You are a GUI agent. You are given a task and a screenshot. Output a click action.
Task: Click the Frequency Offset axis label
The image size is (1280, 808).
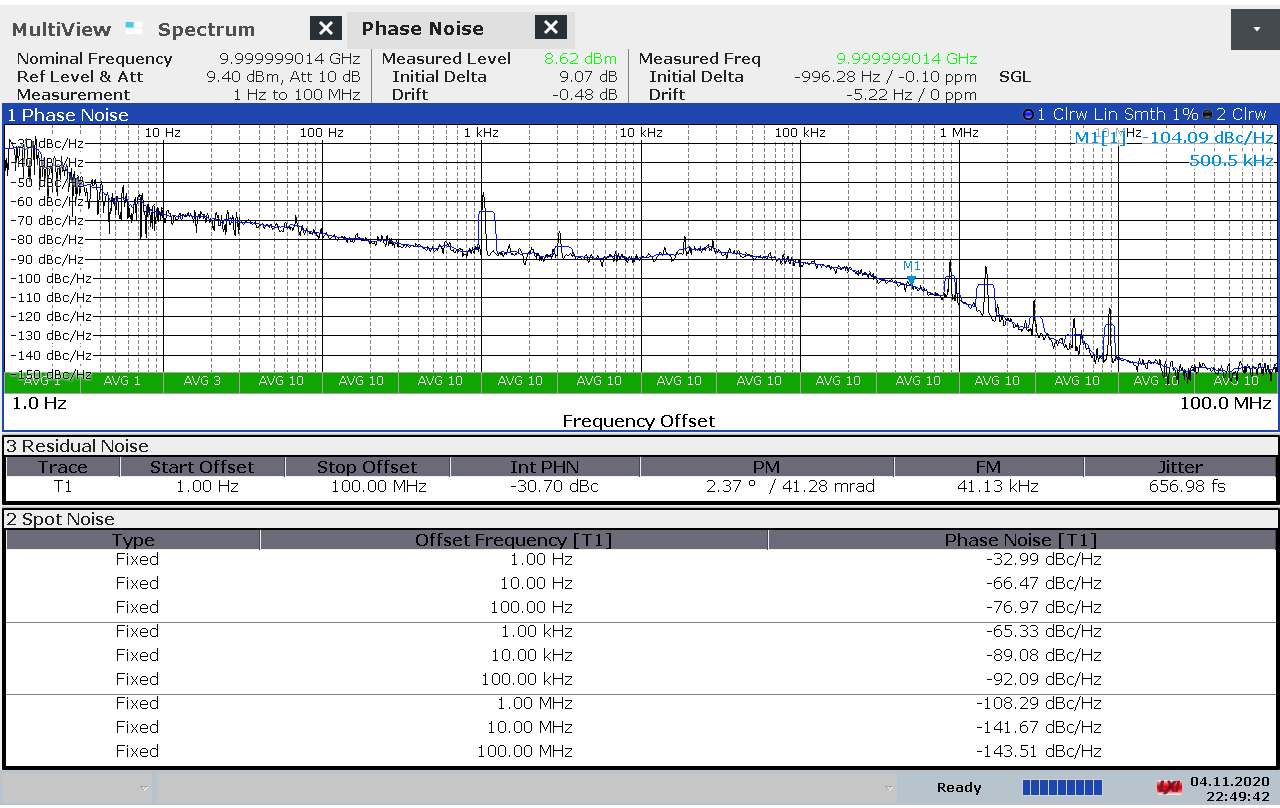point(638,421)
